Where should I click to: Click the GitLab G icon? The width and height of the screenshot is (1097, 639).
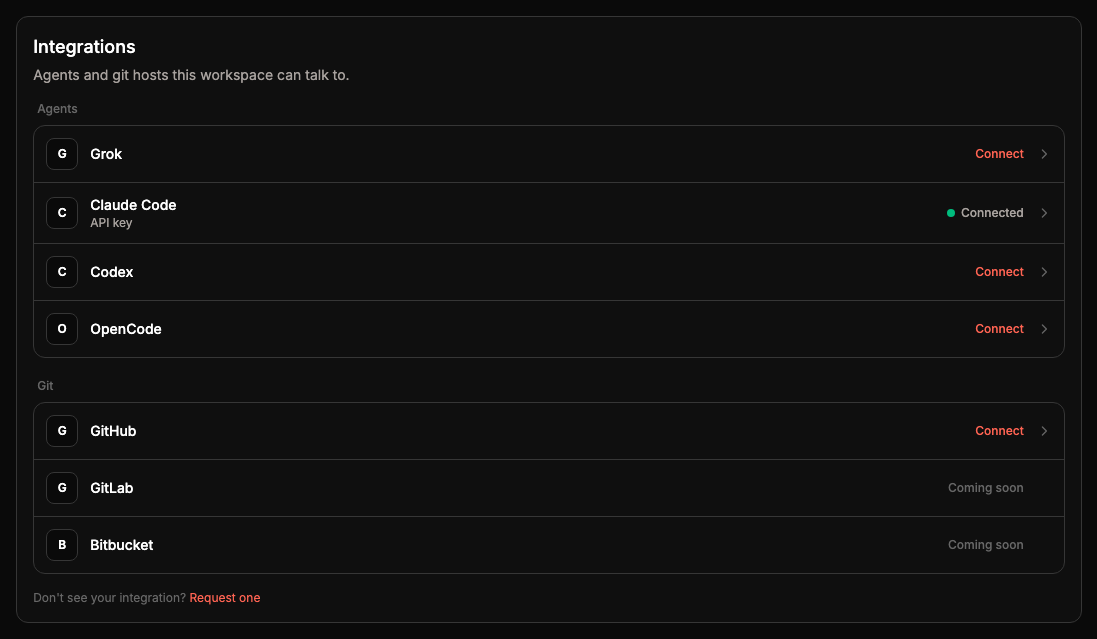click(62, 488)
